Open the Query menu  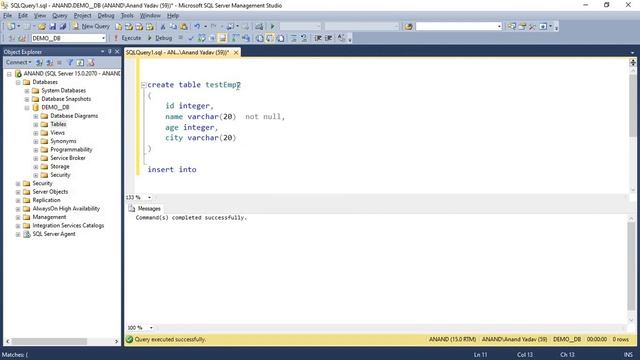(x=60, y=16)
